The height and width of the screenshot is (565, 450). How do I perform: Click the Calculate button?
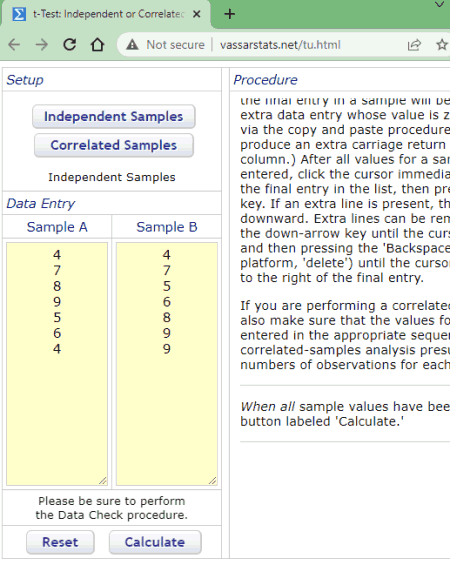coord(155,542)
